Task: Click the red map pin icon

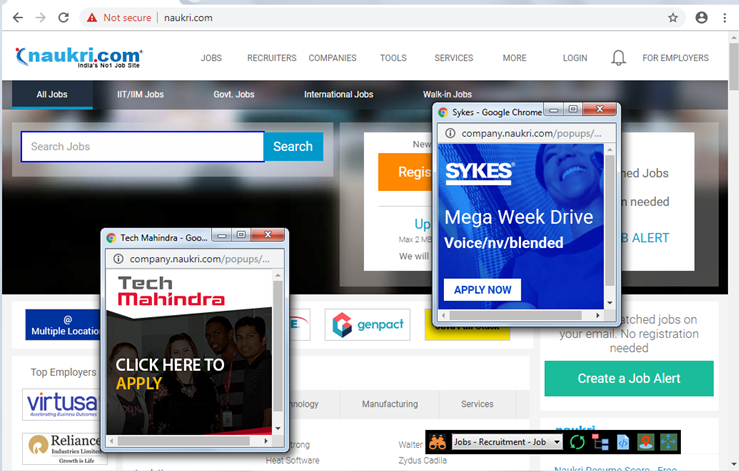Action: (x=645, y=442)
